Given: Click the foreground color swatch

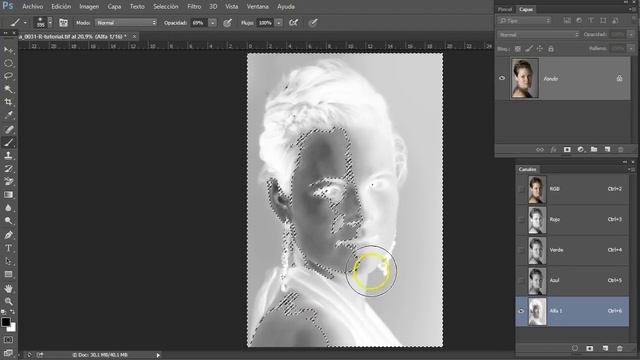Looking at the screenshot, I should point(6,322).
